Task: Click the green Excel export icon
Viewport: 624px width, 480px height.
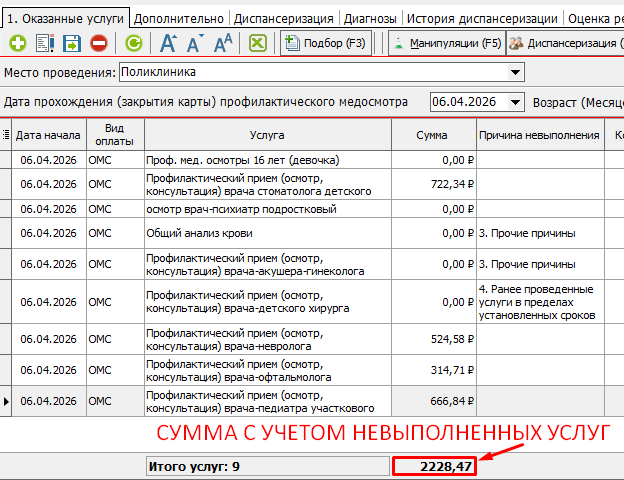Action: tap(257, 43)
